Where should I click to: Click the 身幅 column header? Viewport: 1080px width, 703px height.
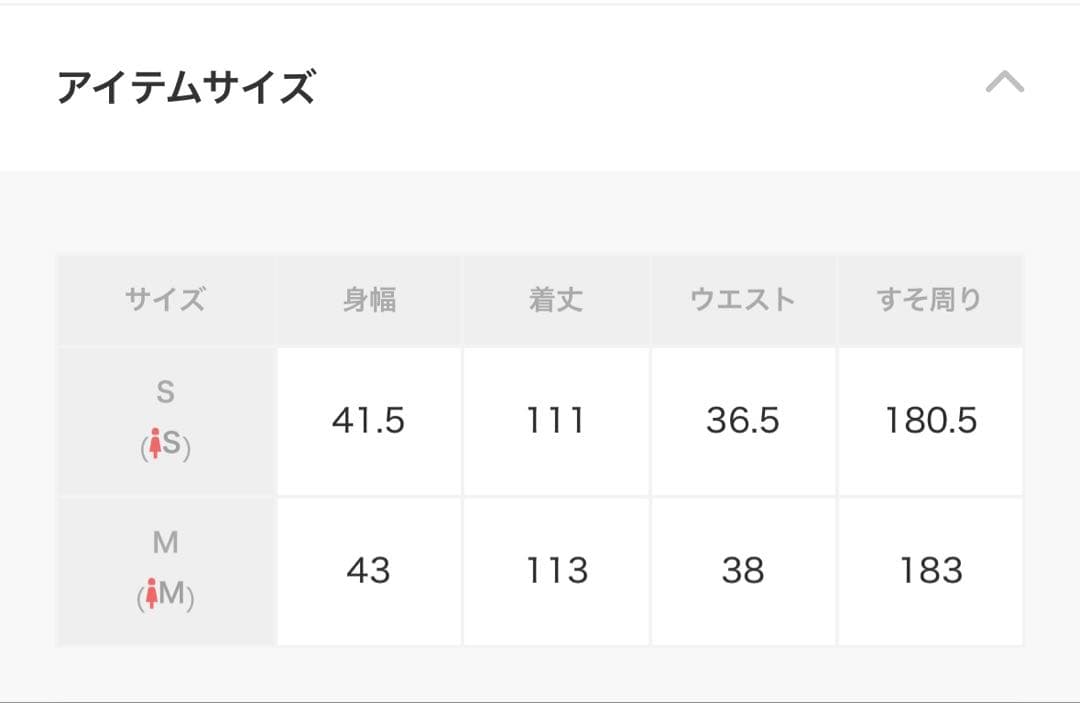368,298
